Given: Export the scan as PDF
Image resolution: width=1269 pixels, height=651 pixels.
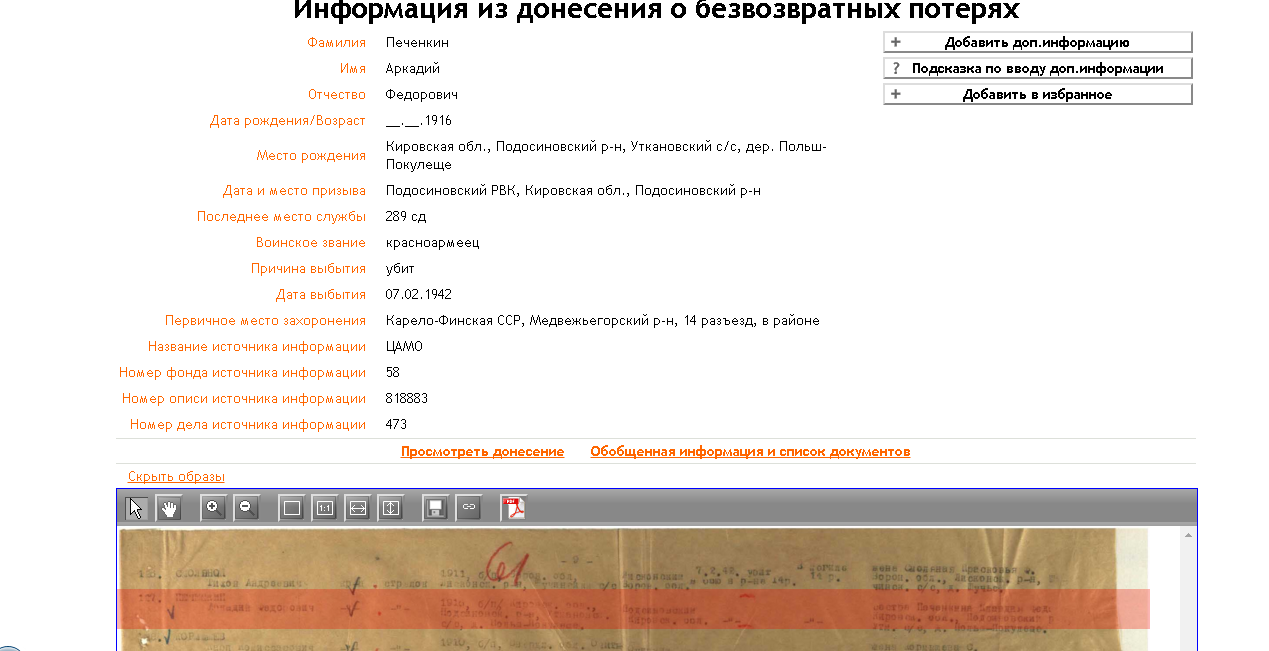Looking at the screenshot, I should pyautogui.click(x=514, y=508).
